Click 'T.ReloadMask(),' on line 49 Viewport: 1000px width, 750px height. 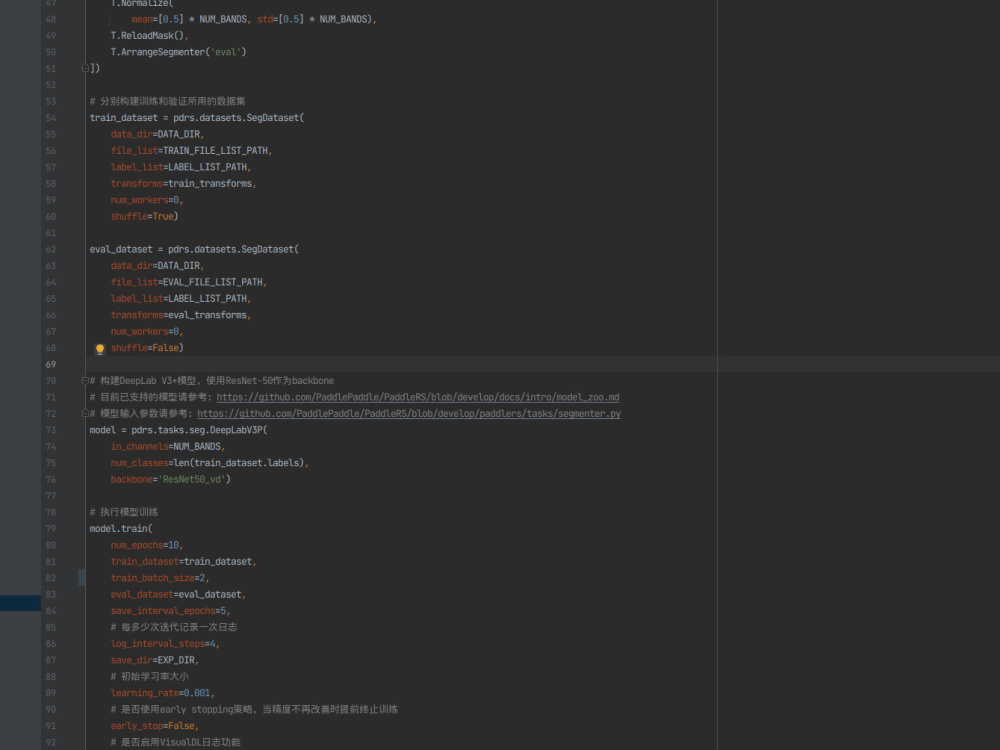pos(150,36)
